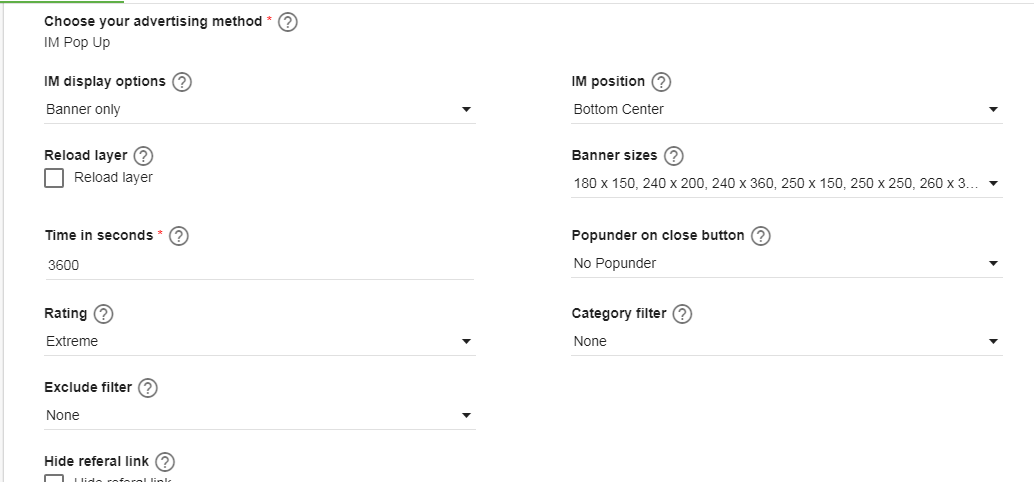Open the Banner sizes multi-select dropdown

786,183
